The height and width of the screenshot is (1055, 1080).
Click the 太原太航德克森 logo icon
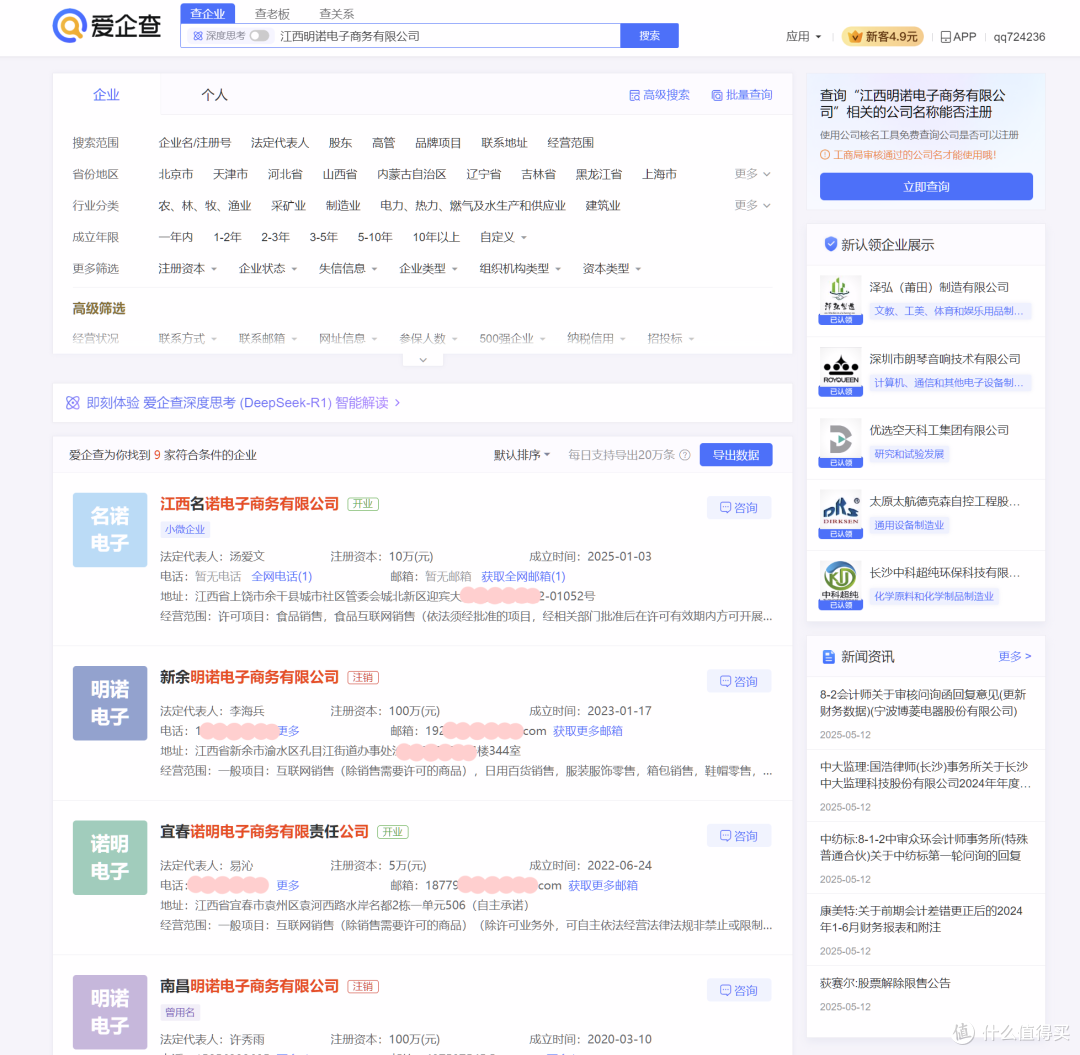coord(840,514)
